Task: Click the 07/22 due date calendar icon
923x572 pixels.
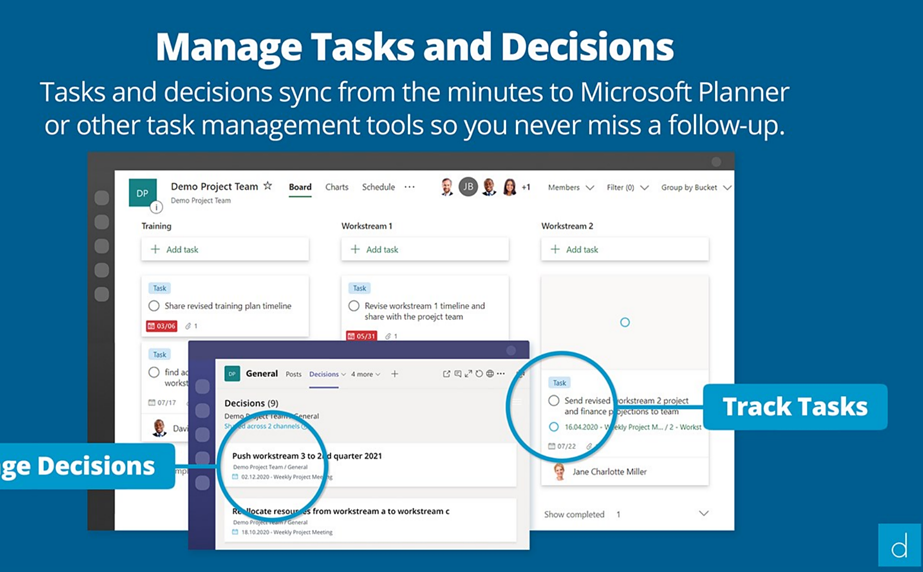Action: [x=552, y=446]
